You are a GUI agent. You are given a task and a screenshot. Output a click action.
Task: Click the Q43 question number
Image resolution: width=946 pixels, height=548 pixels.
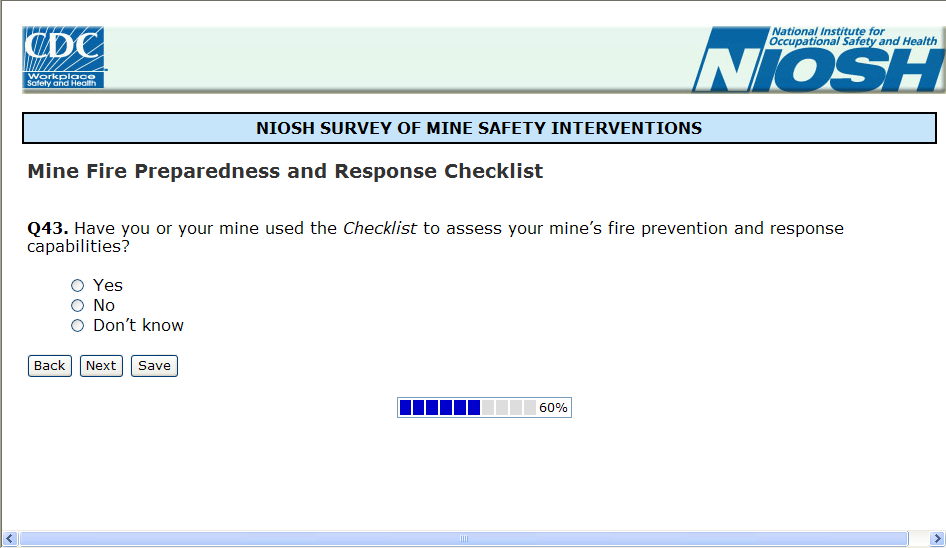tap(47, 228)
